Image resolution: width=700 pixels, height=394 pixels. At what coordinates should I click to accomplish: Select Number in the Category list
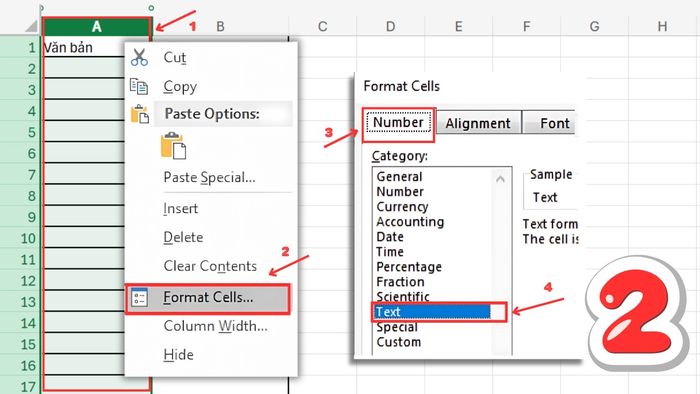pyautogui.click(x=400, y=192)
